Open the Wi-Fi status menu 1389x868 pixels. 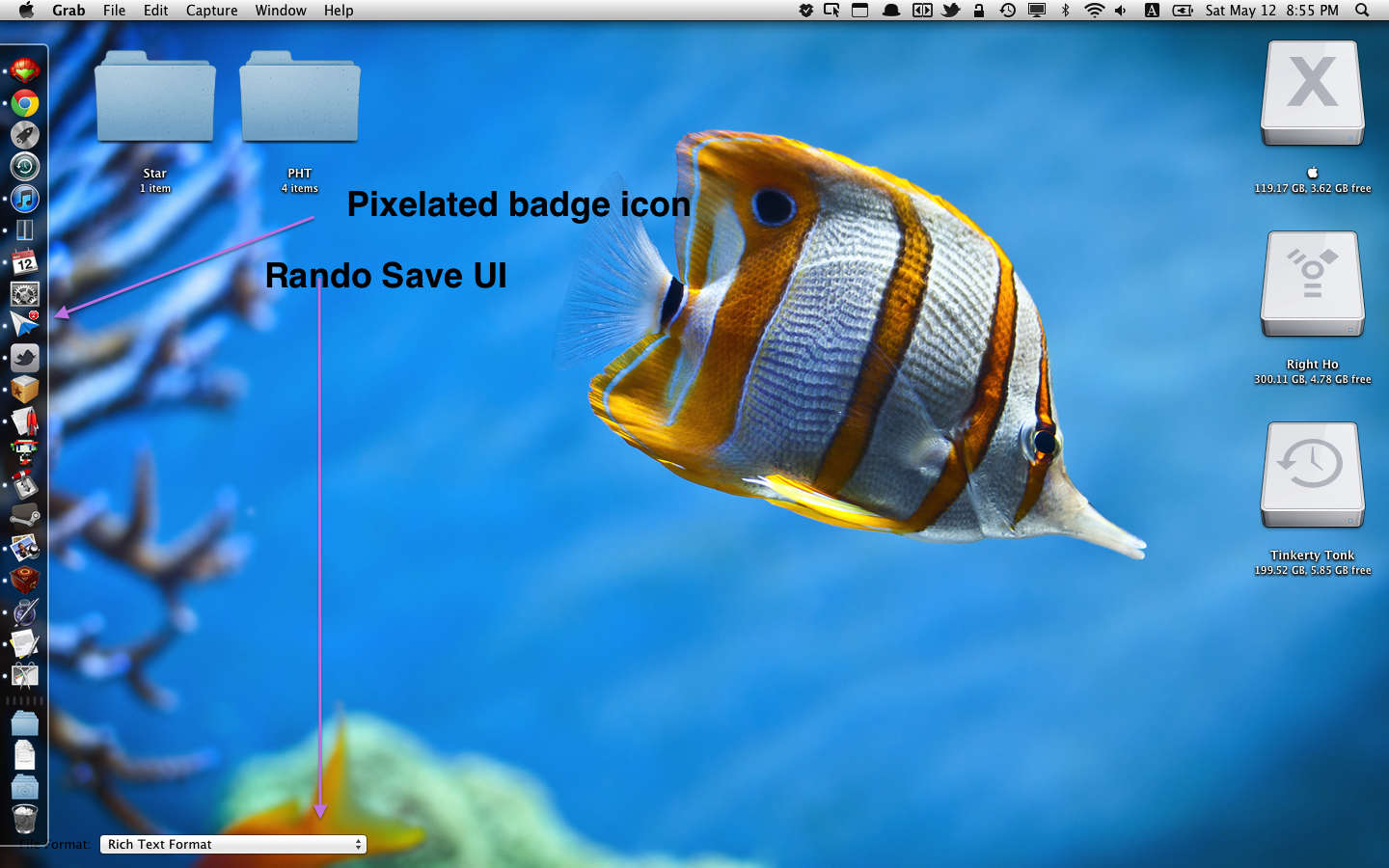click(x=1094, y=11)
